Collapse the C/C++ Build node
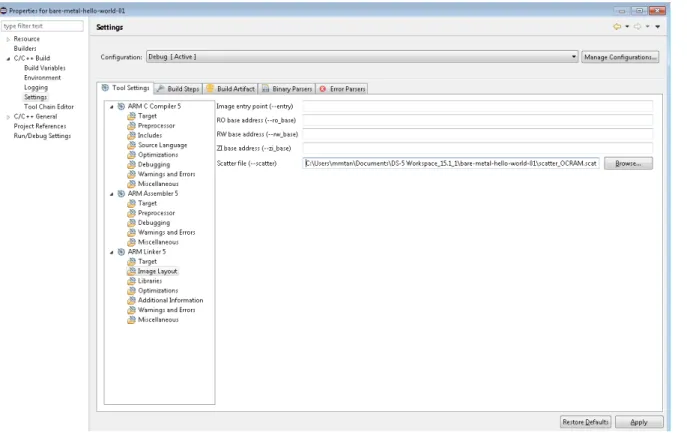This screenshot has width=687, height=438. pyautogui.click(x=8, y=58)
